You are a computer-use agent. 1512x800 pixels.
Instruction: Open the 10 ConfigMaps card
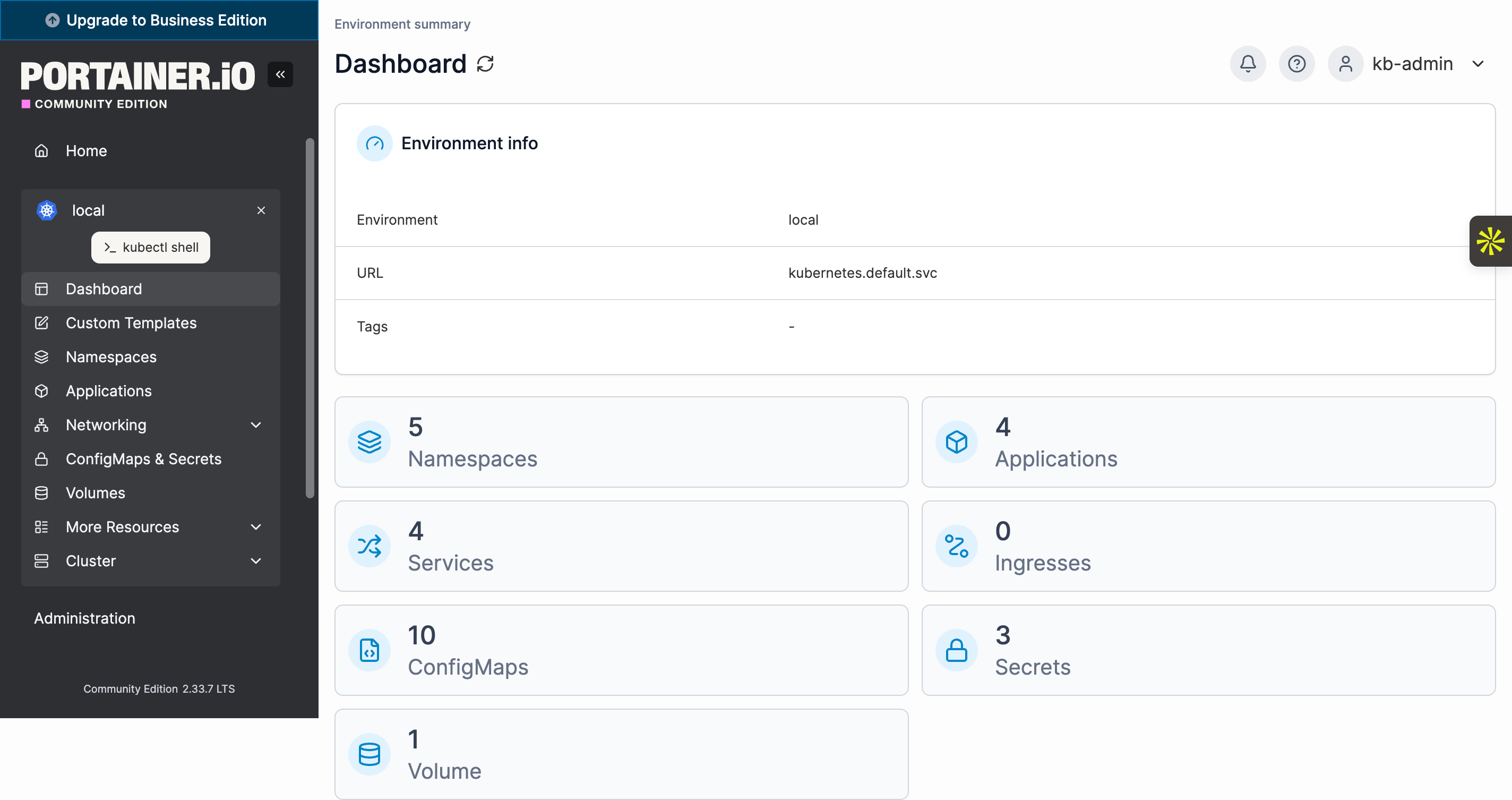tap(622, 650)
